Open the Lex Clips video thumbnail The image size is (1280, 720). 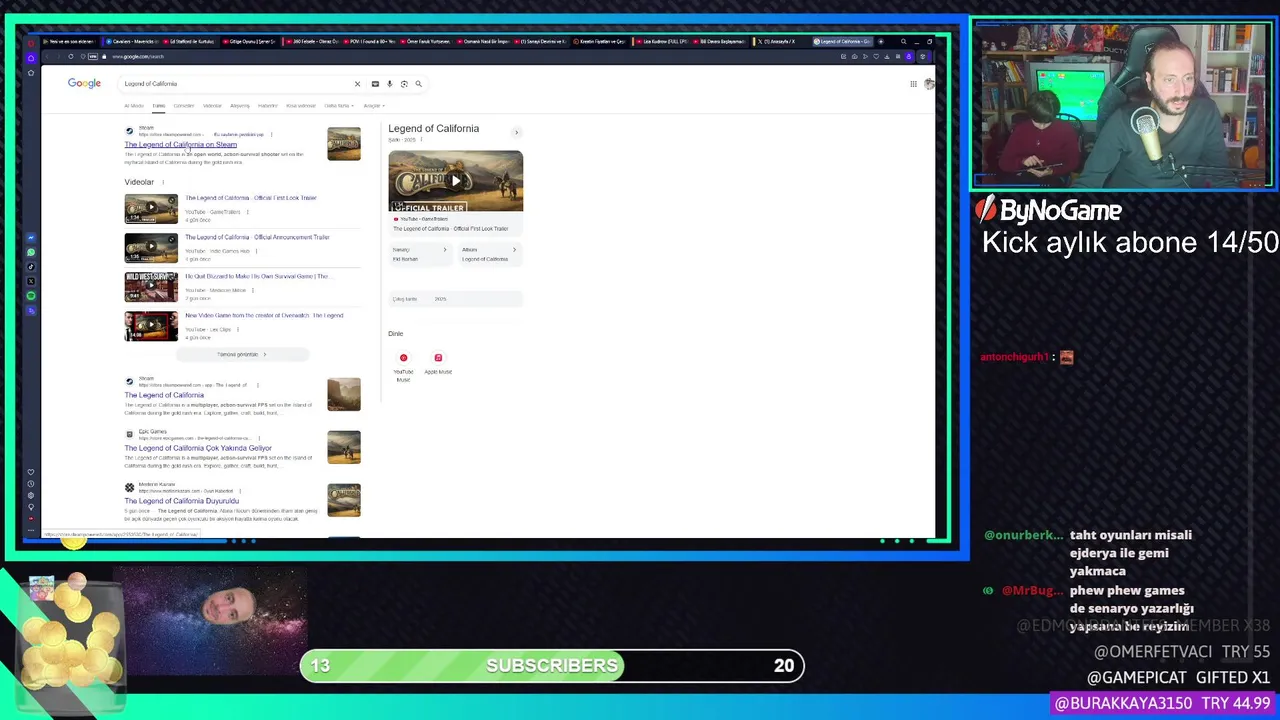coord(151,326)
